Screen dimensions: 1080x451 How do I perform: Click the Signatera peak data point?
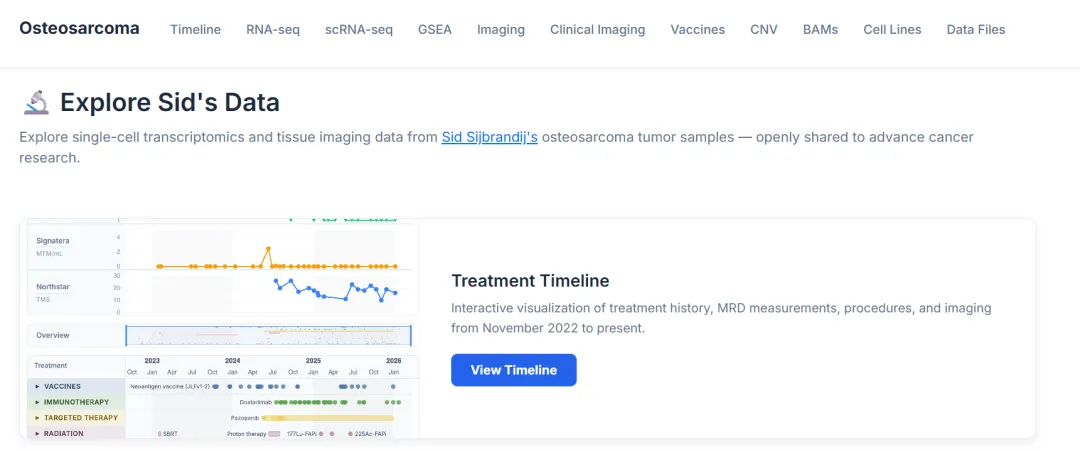pyautogui.click(x=268, y=248)
